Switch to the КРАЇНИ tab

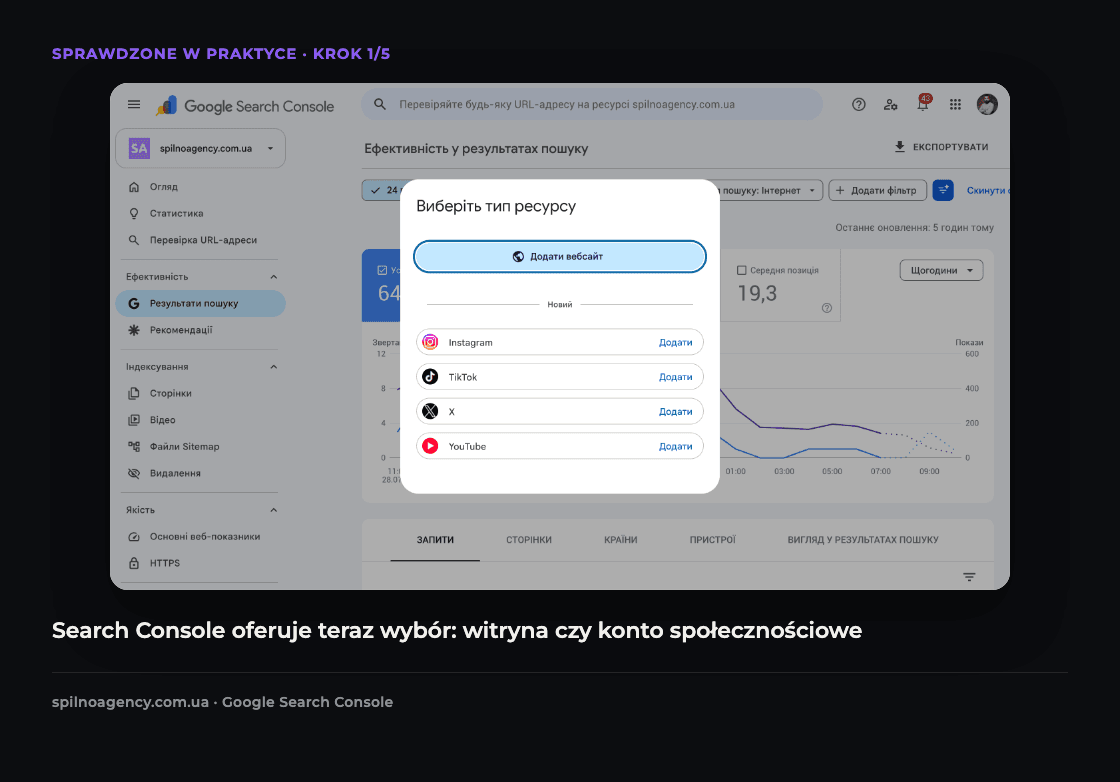(620, 540)
